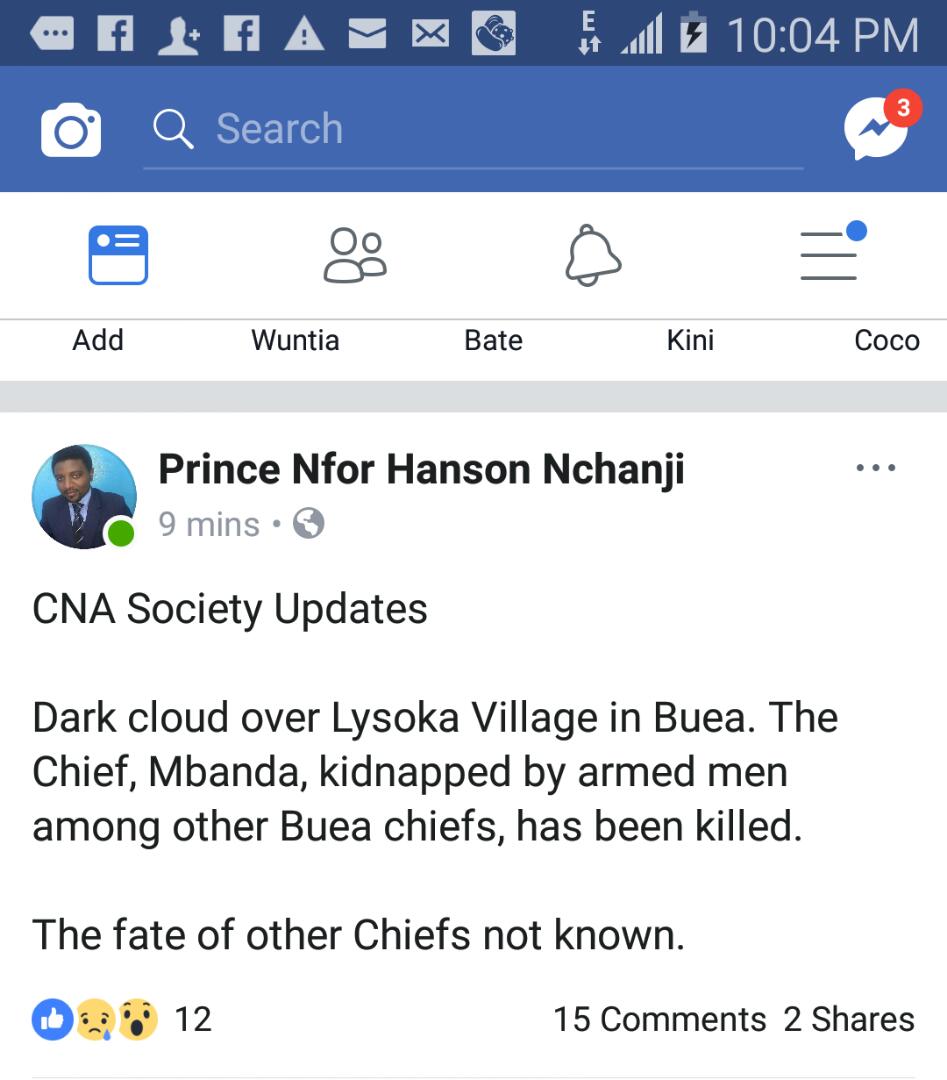Click the search magnifier icon
Viewport: 947px width, 1080px height.
(x=173, y=130)
